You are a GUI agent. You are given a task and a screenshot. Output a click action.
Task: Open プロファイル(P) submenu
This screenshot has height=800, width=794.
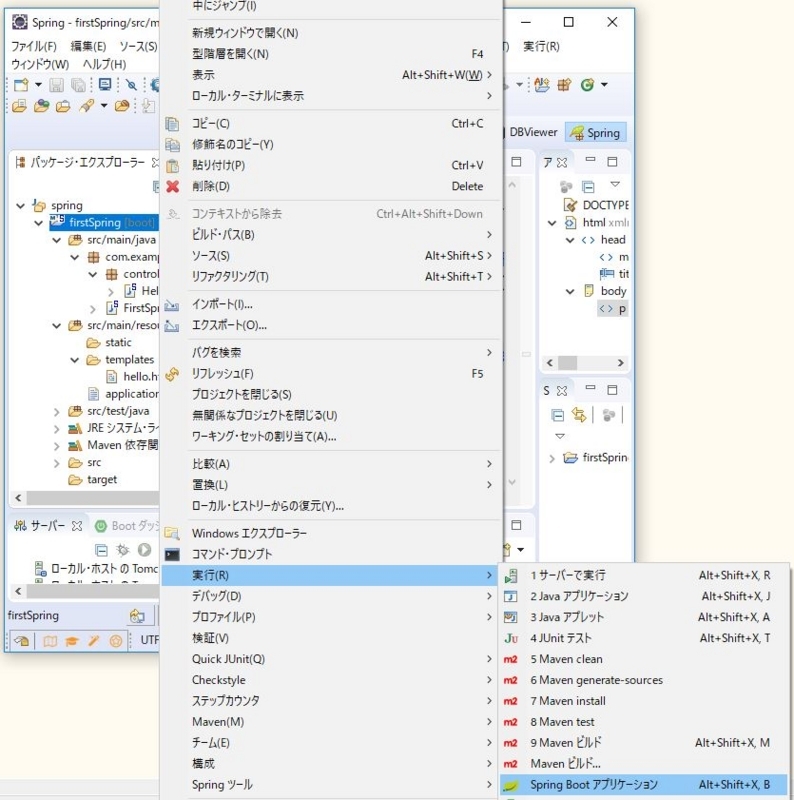pyautogui.click(x=331, y=617)
